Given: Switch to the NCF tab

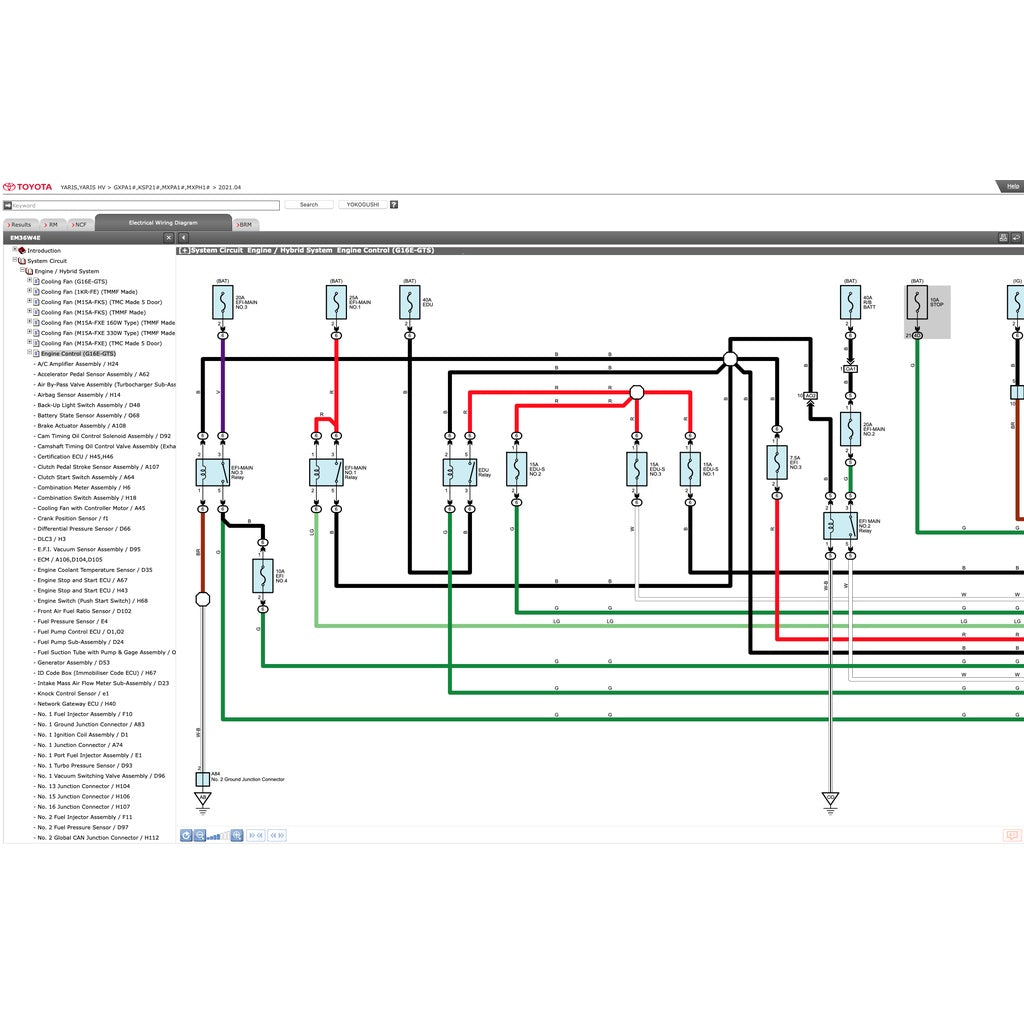Looking at the screenshot, I should click(79, 225).
